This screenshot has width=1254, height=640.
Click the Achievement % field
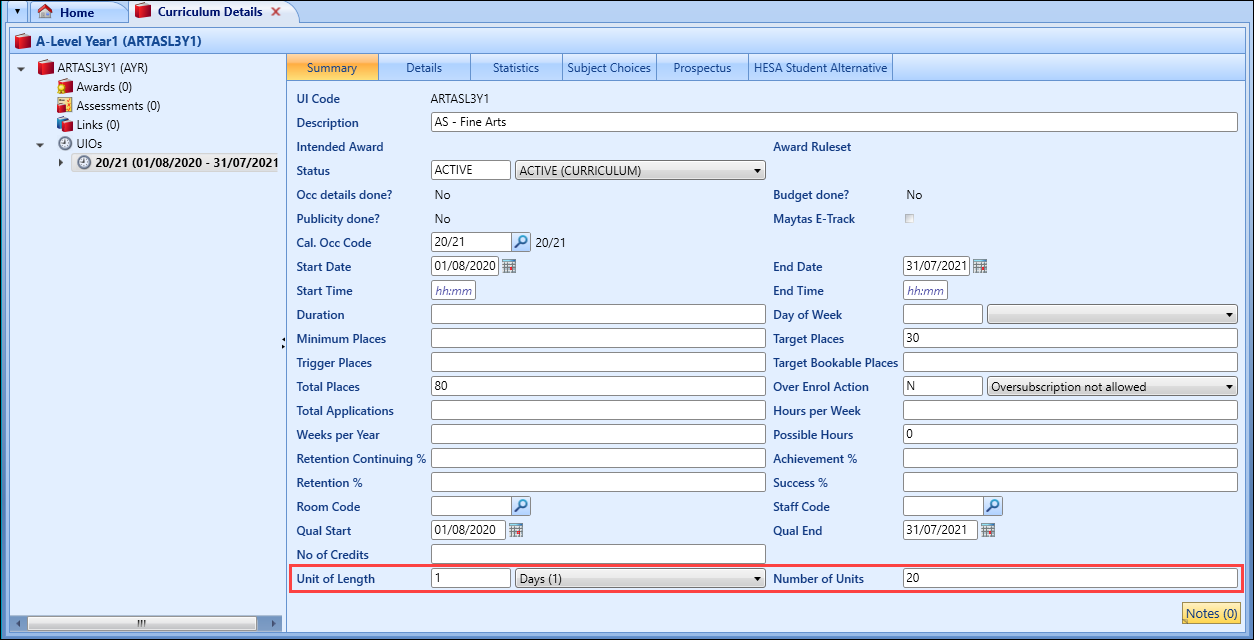click(x=1070, y=458)
